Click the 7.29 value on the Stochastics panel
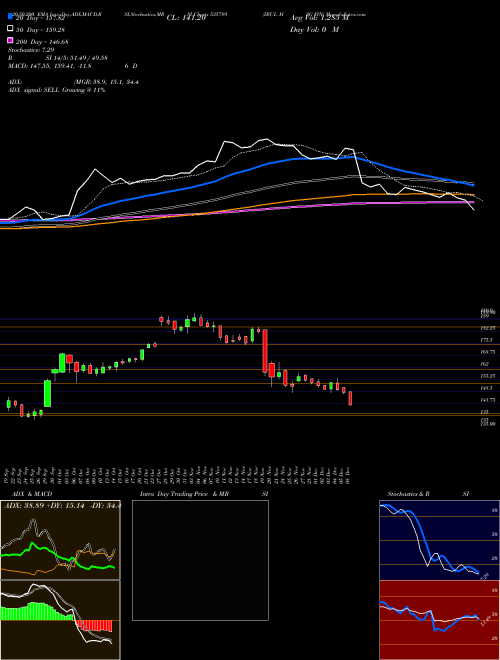The width and height of the screenshot is (500, 660). [485, 576]
